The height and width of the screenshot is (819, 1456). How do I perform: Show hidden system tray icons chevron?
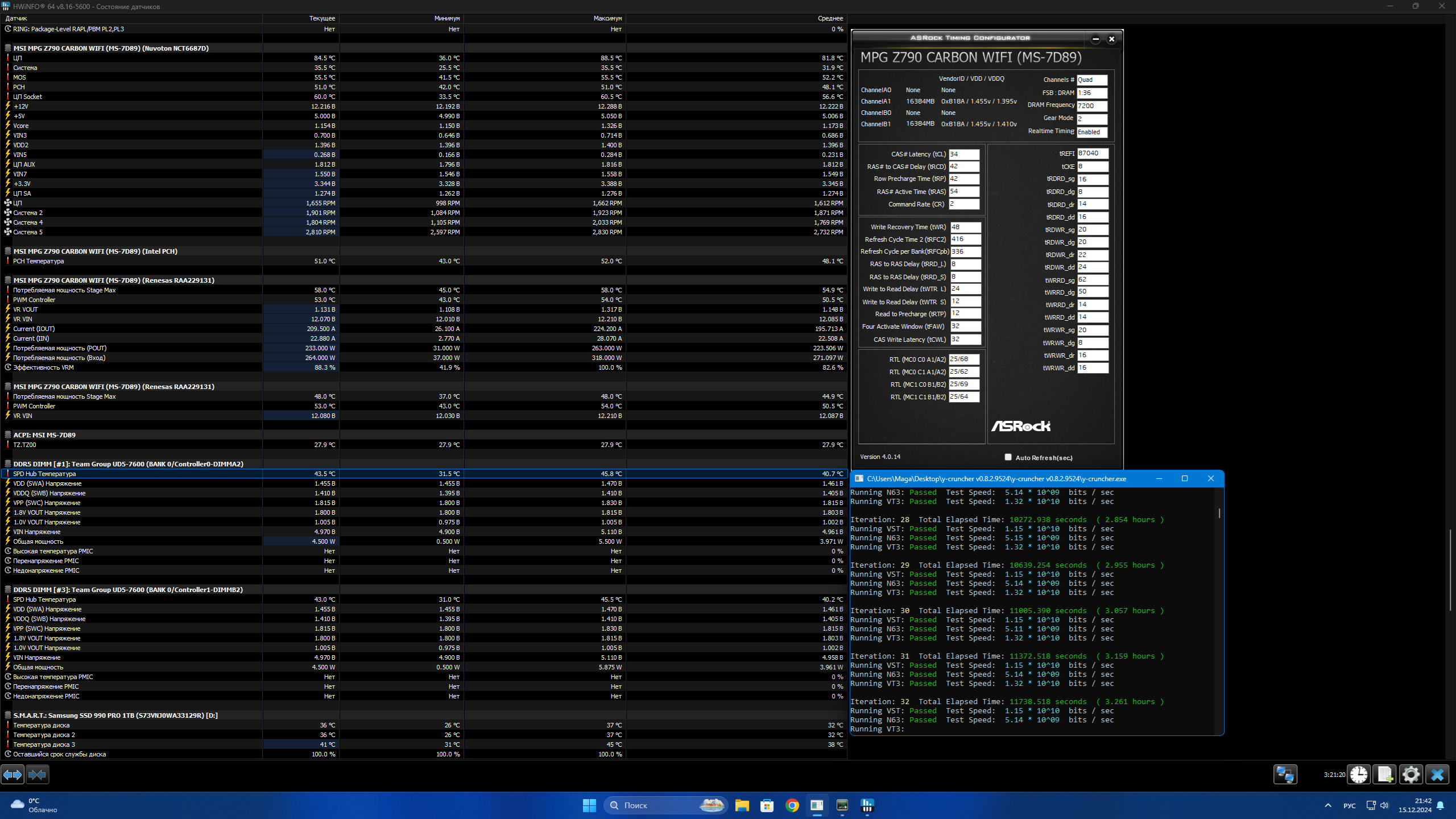[x=1328, y=805]
